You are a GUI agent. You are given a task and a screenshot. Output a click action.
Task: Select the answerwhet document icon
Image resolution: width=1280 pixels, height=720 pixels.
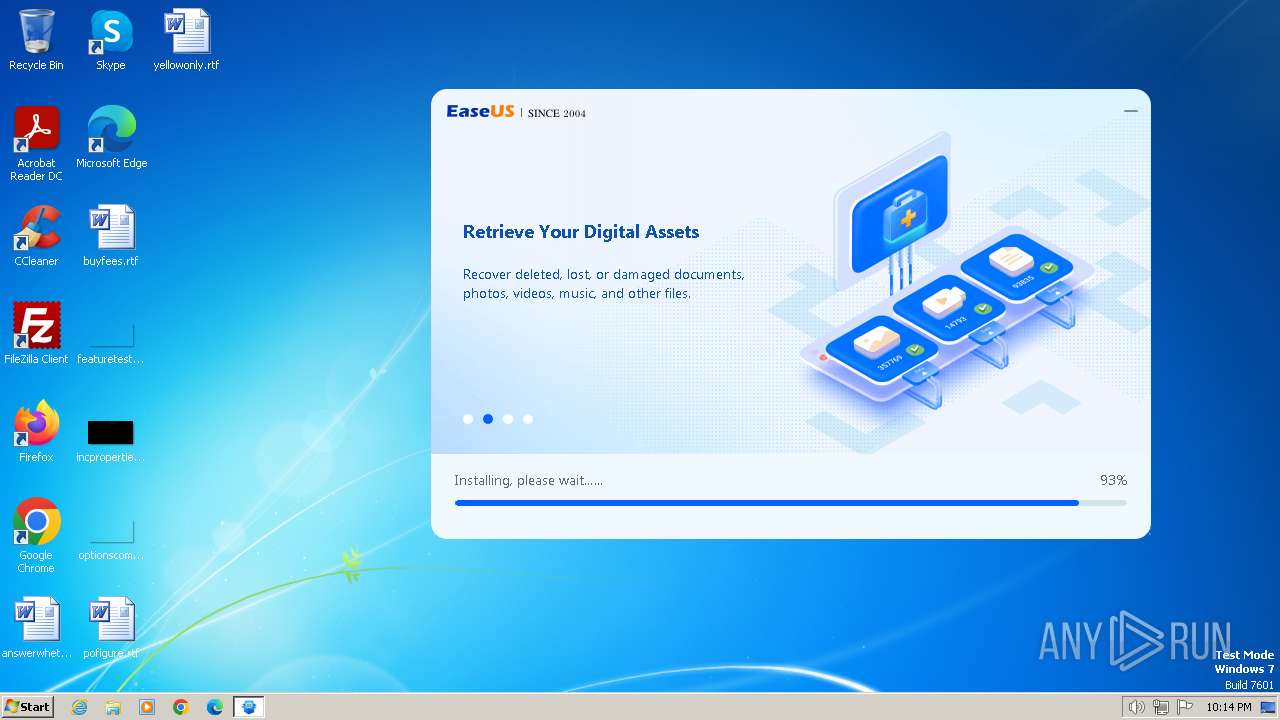pyautogui.click(x=37, y=628)
